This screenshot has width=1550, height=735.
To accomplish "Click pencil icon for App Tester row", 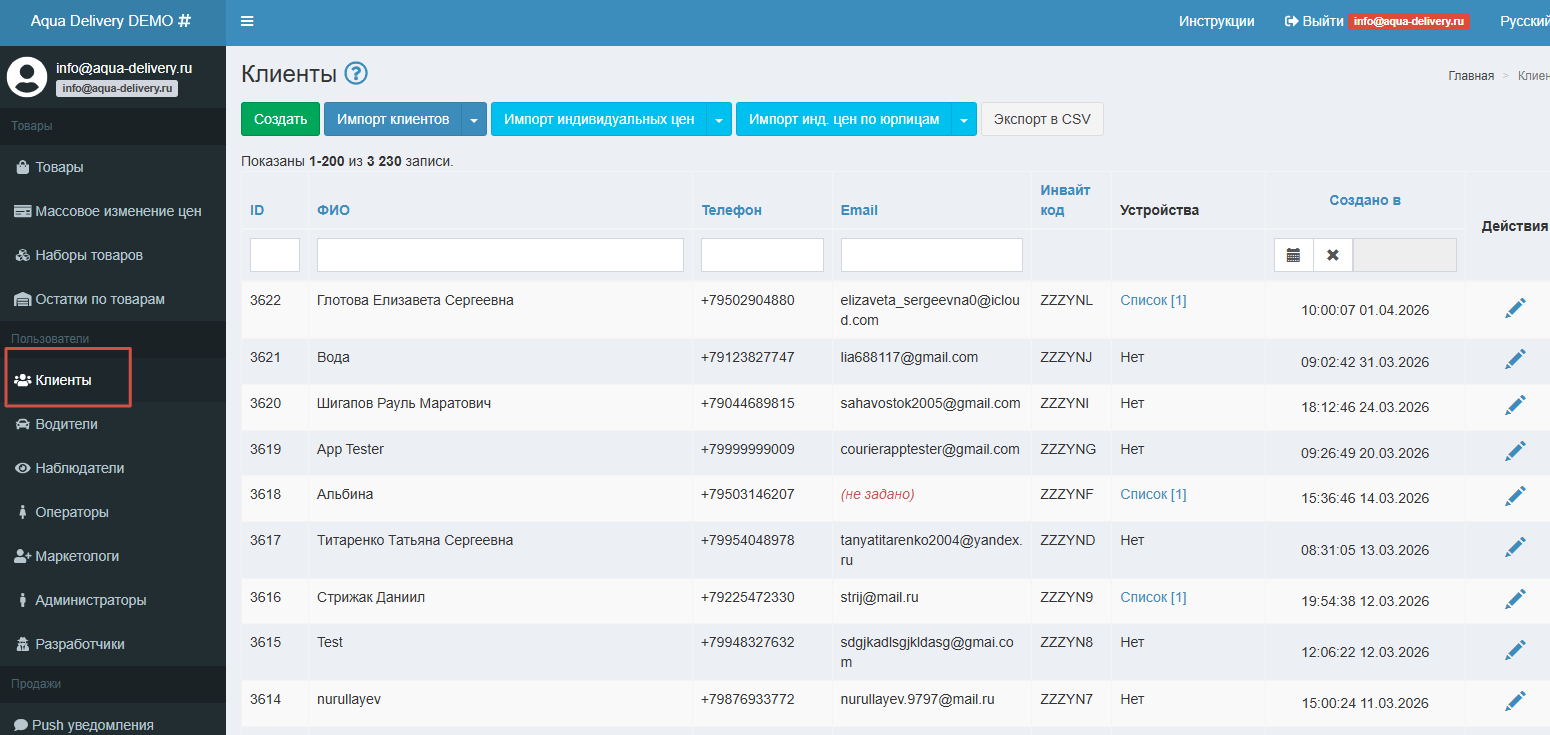I will (x=1515, y=452).
